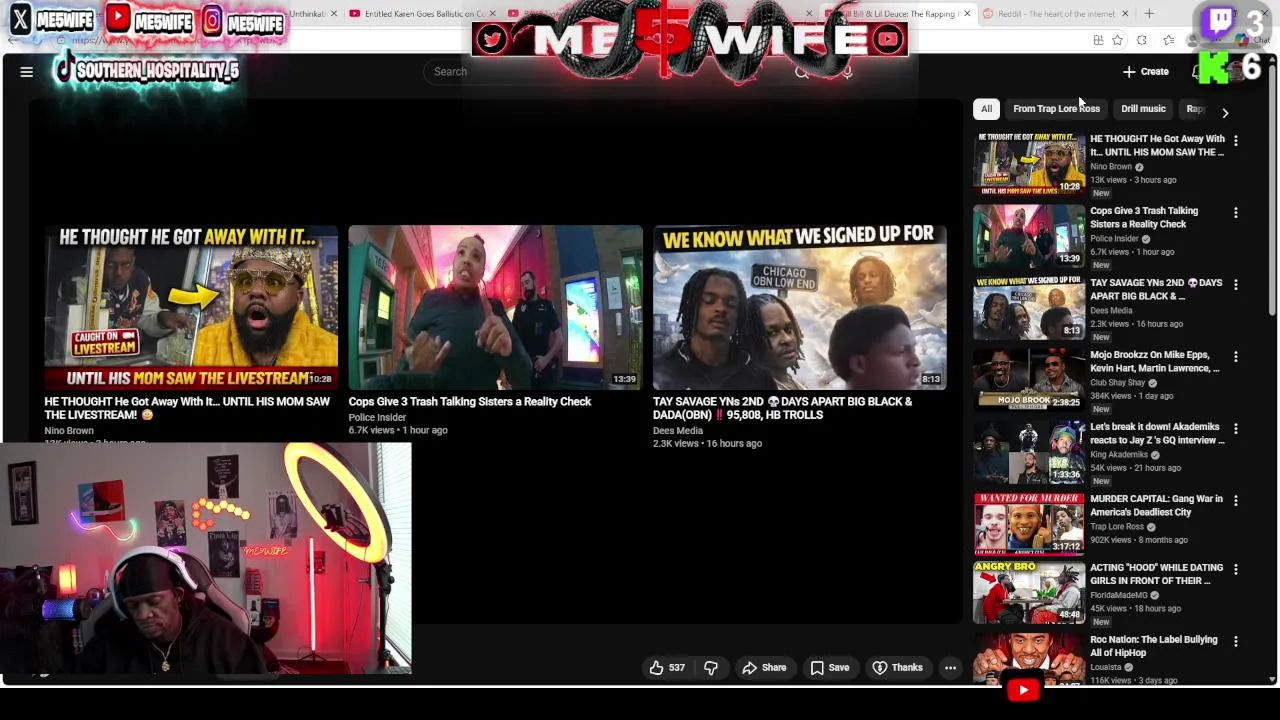This screenshot has height=720, width=1280.
Task: Open sidebar video HE THOUGHT He Got Away With
Action: (x=1157, y=146)
